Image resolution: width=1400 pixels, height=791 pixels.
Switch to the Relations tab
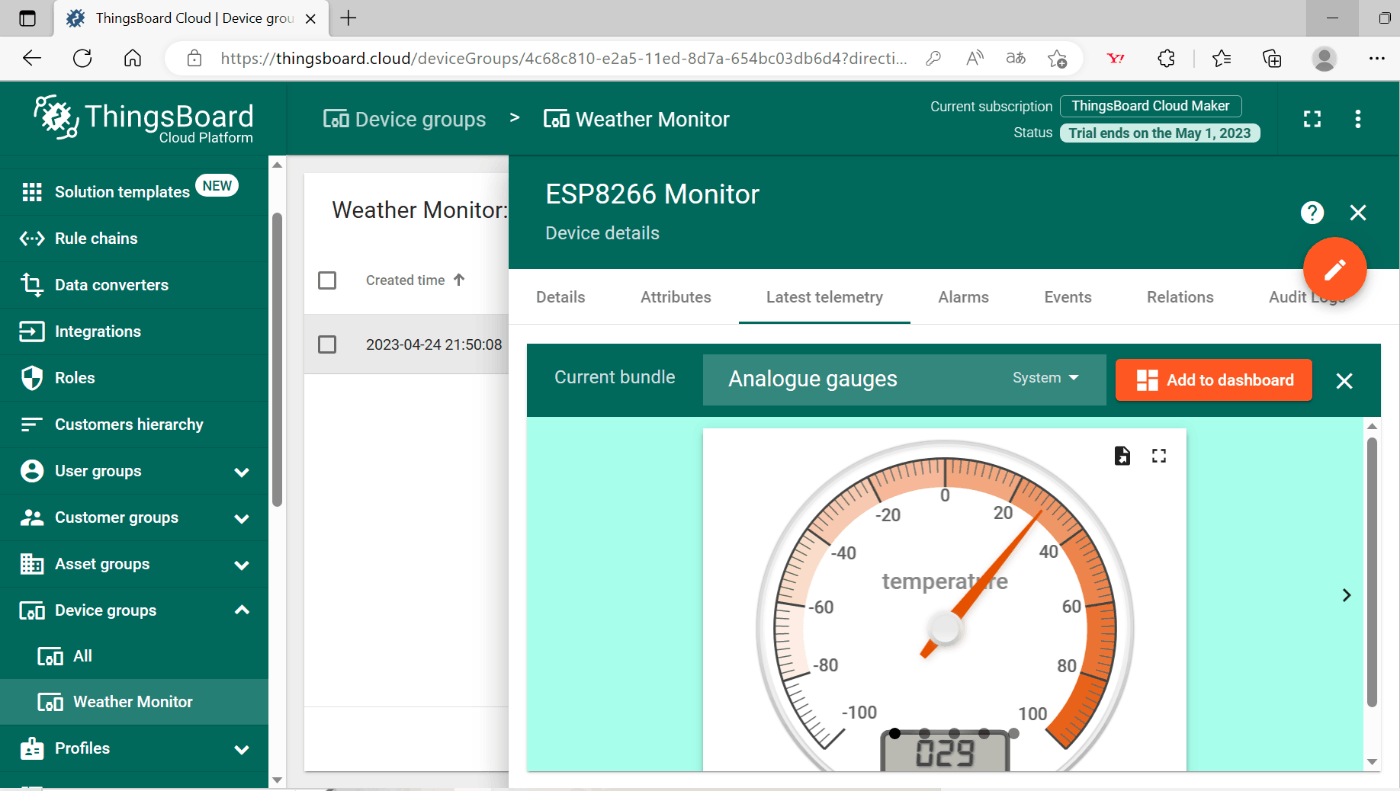[1180, 297]
